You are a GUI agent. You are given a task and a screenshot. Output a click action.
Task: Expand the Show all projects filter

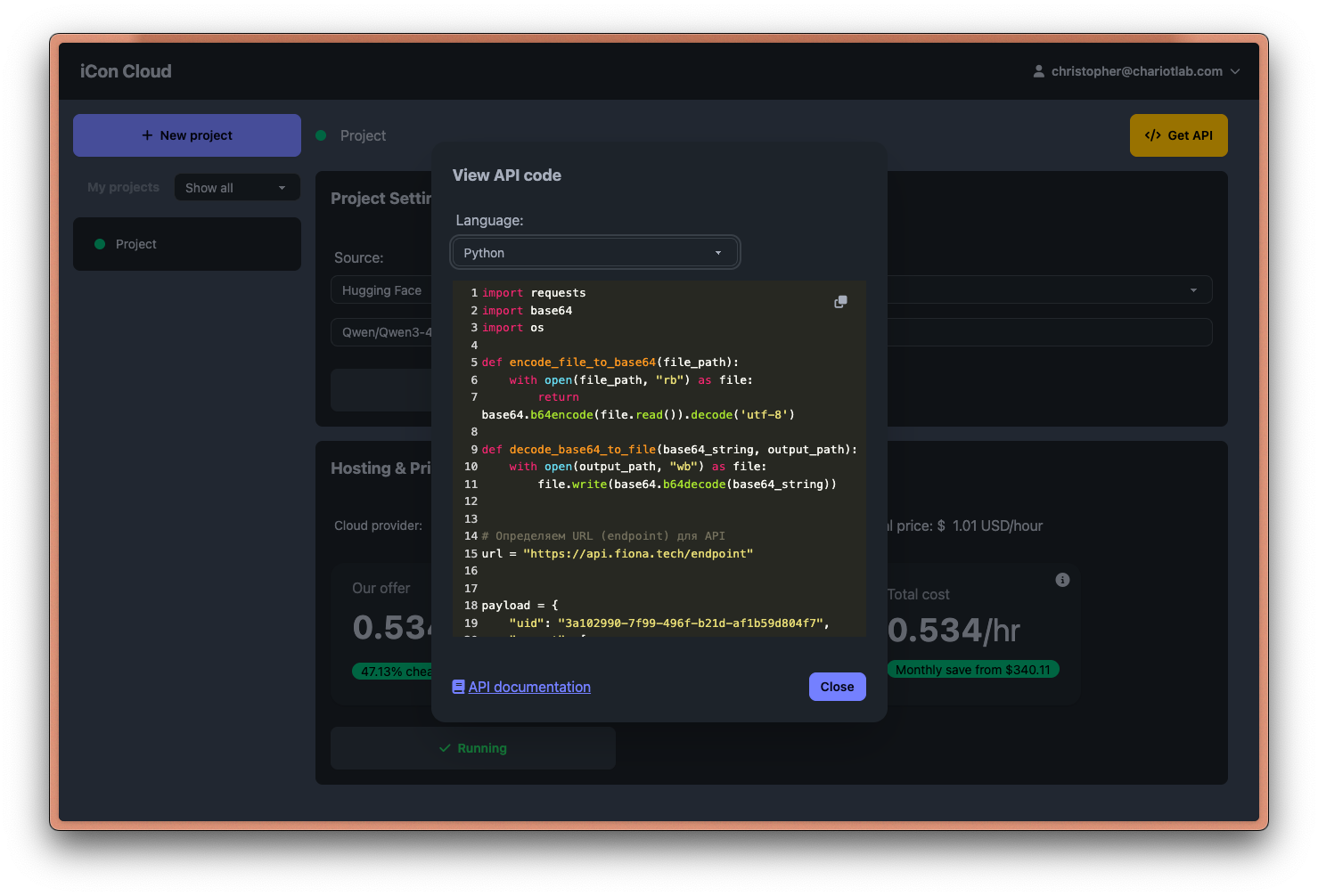236,188
